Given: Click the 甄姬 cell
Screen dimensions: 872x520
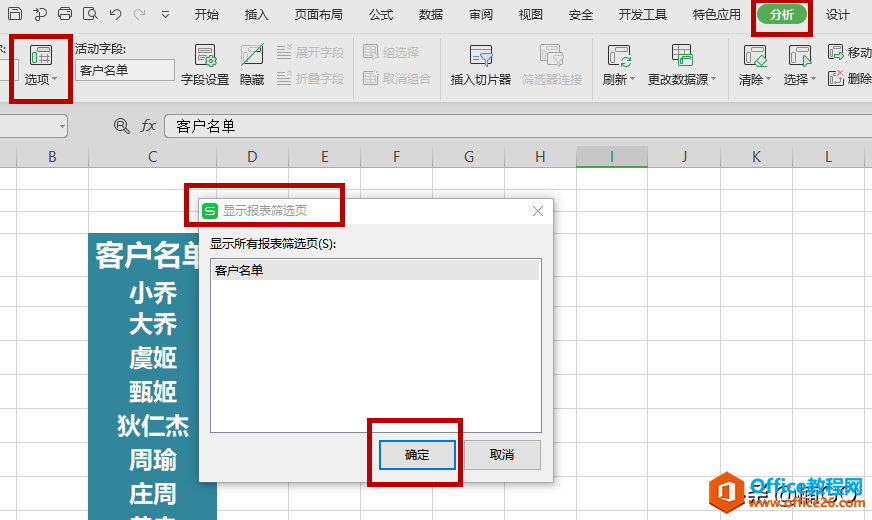Looking at the screenshot, I should point(152,392).
